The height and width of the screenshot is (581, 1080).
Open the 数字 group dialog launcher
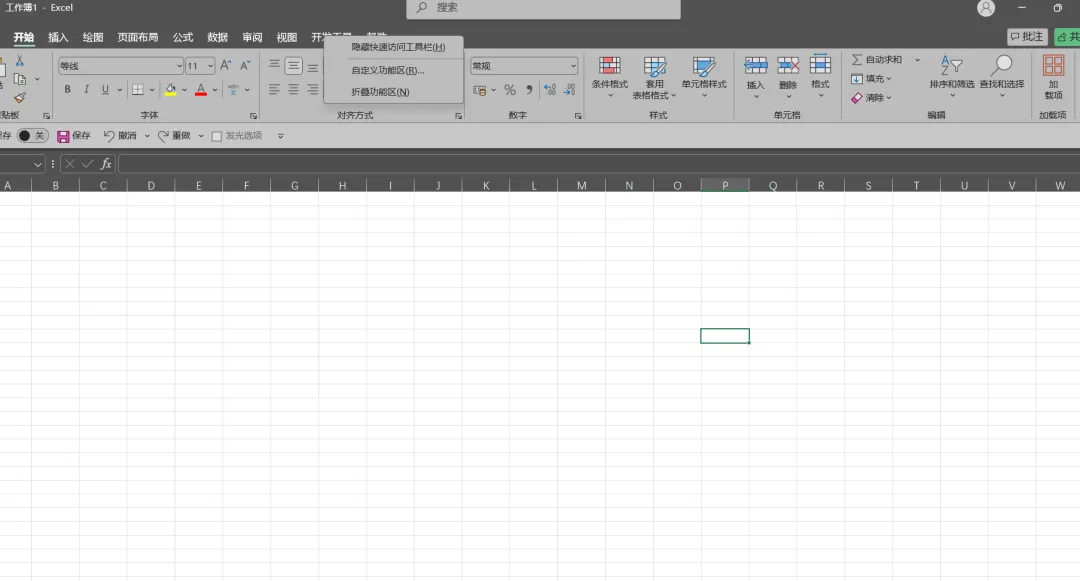tap(578, 116)
